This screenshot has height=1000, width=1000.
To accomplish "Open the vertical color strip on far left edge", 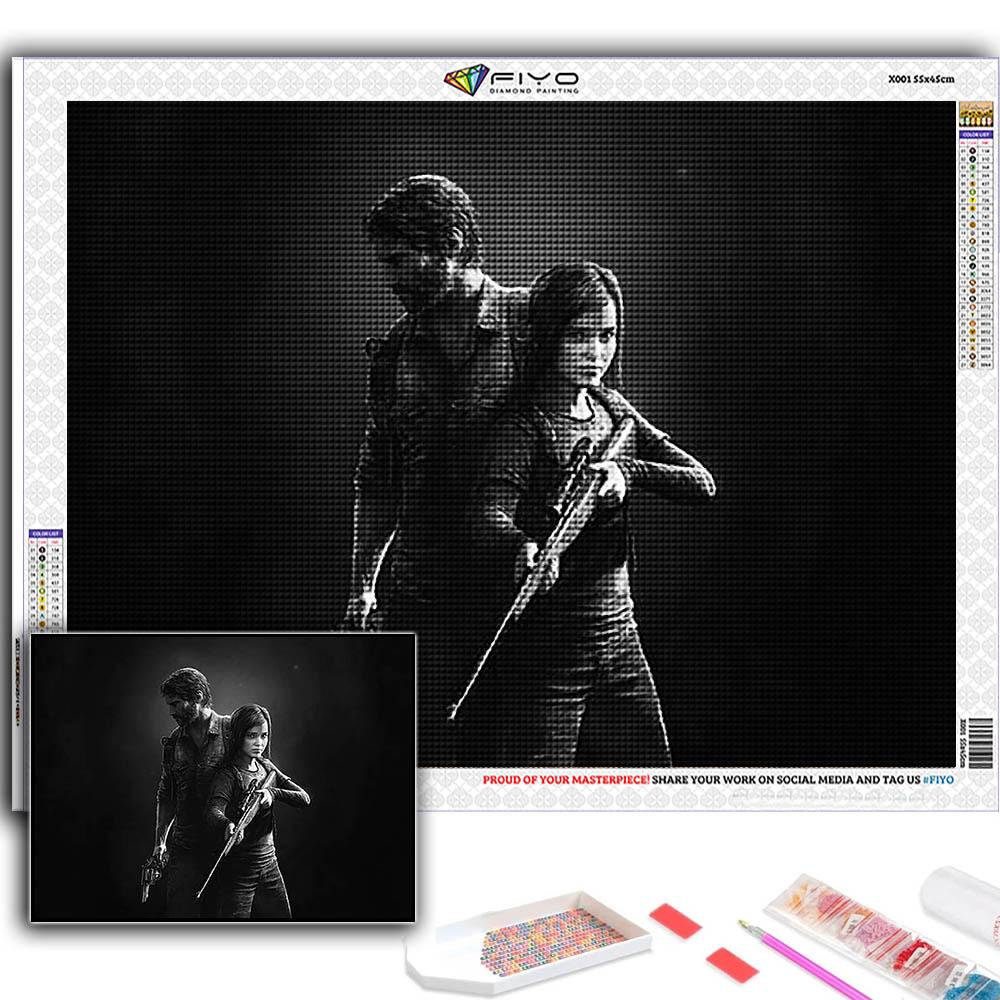I will pyautogui.click(x=18, y=680).
